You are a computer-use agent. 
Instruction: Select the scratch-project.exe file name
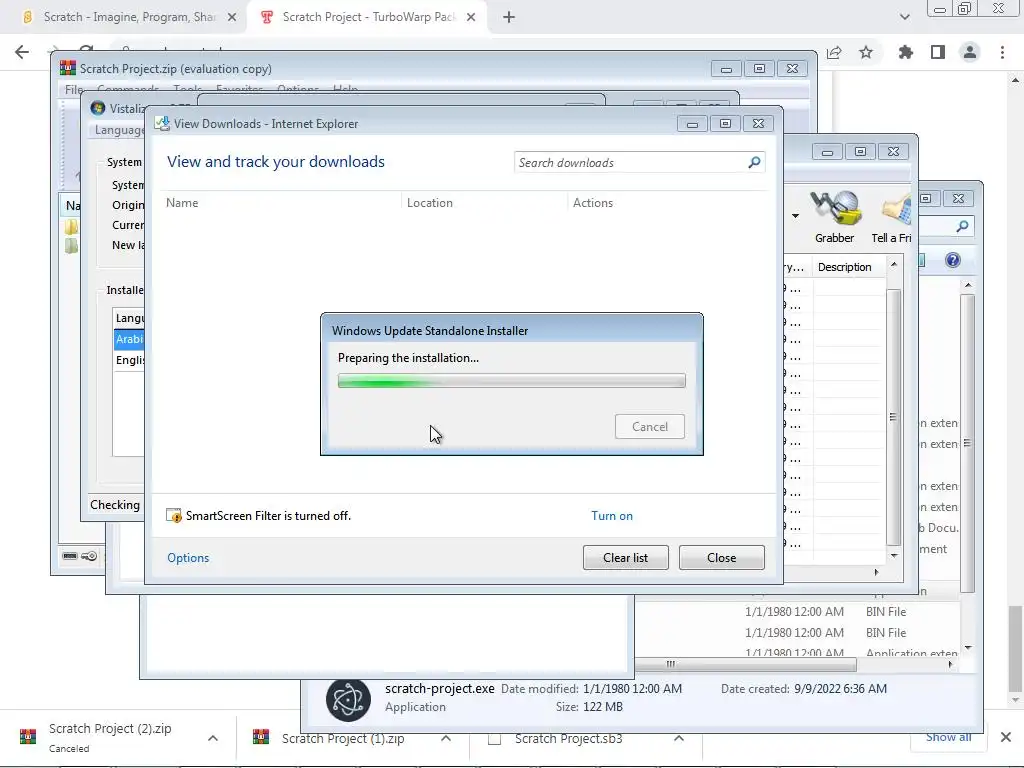coord(440,688)
